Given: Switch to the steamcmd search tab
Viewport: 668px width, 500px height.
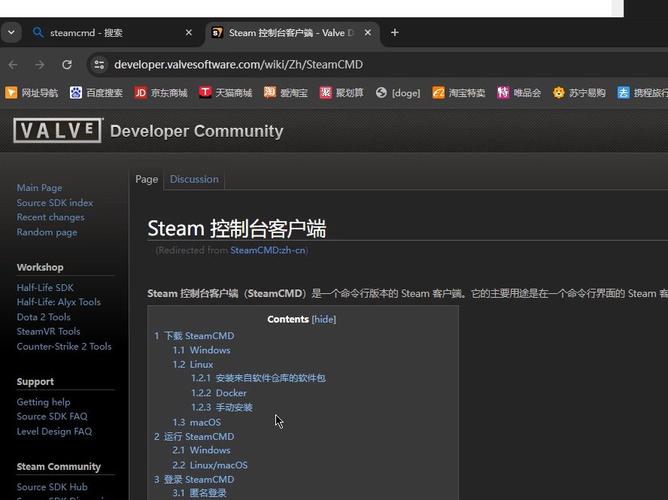Looking at the screenshot, I should coord(113,33).
